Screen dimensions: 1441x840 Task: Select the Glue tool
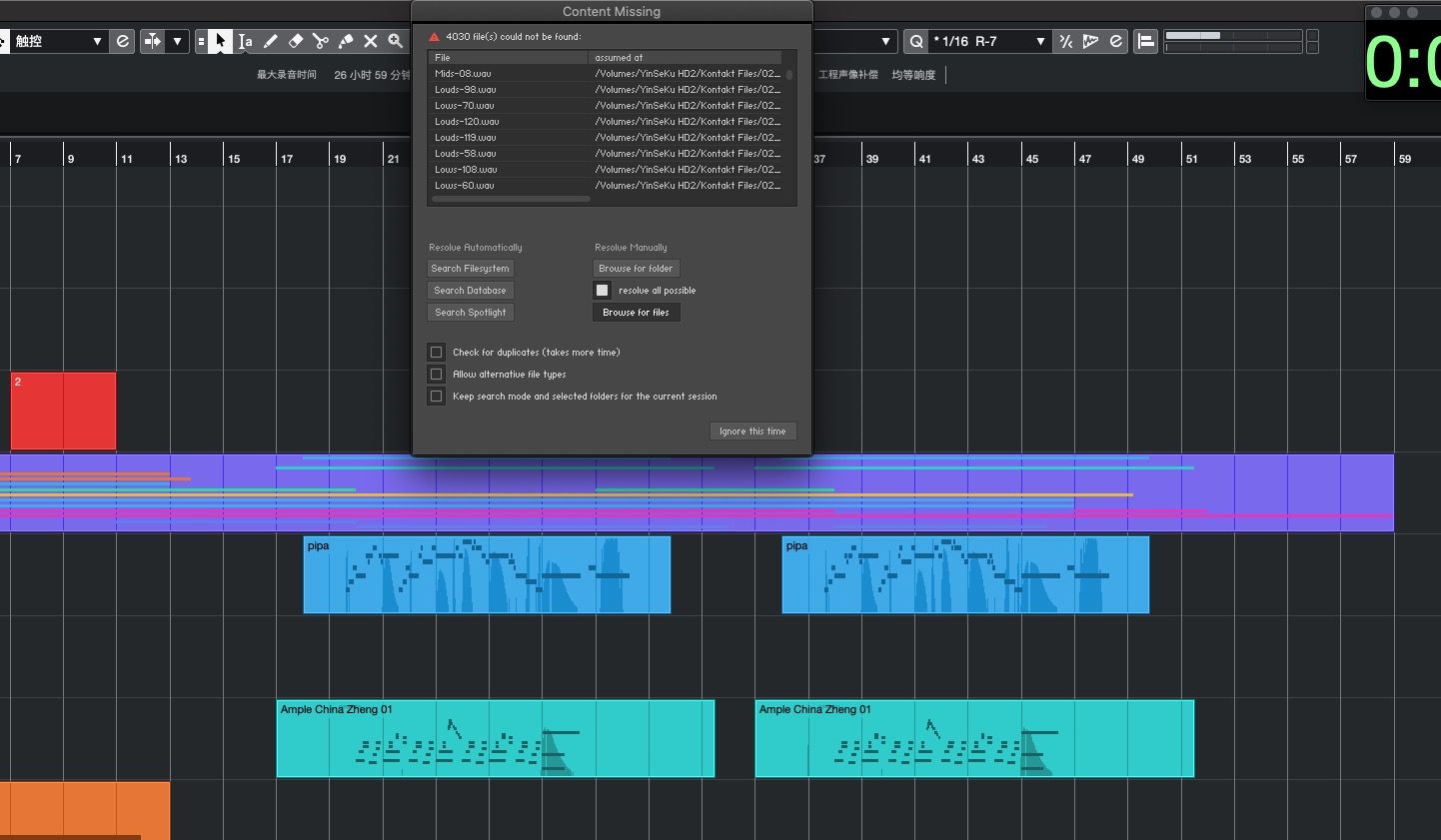(345, 41)
